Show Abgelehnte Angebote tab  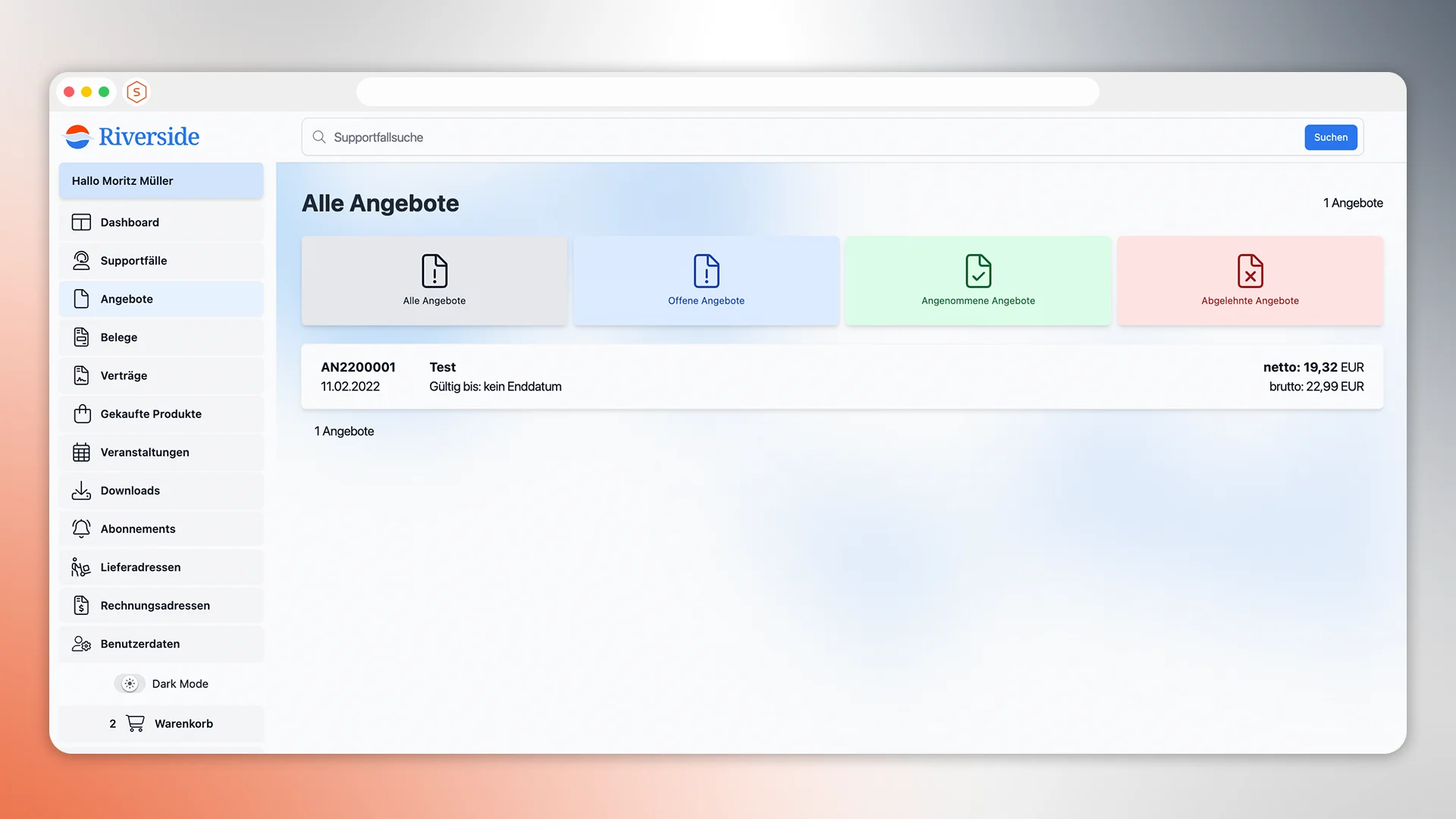pos(1250,281)
